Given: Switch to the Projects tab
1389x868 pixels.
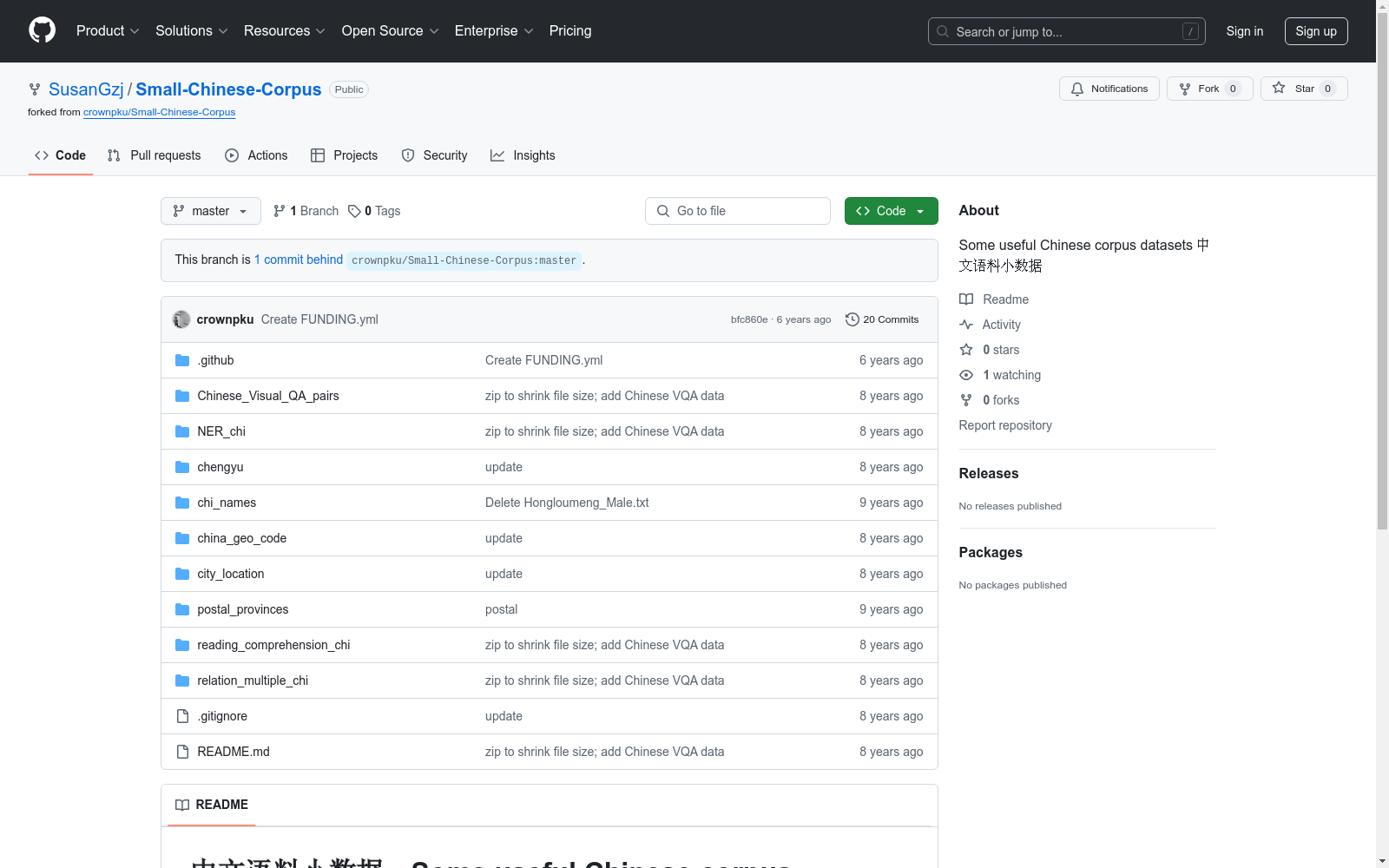Looking at the screenshot, I should point(345,155).
